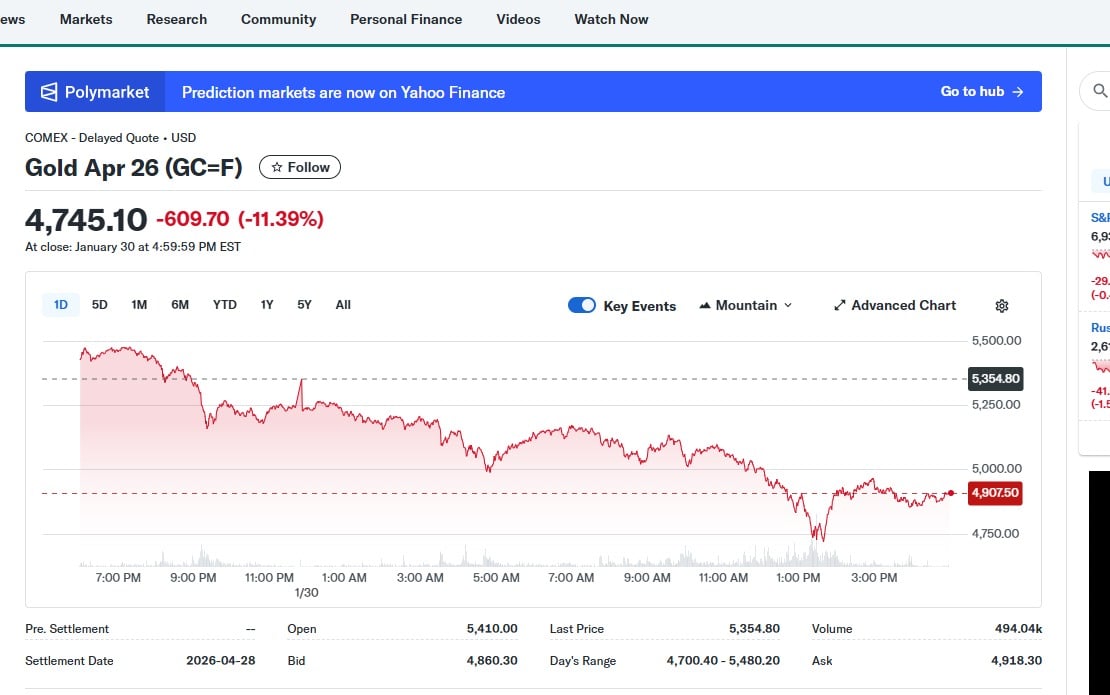Click the search magnifier icon
This screenshot has height=695, width=1110.
[x=1100, y=91]
